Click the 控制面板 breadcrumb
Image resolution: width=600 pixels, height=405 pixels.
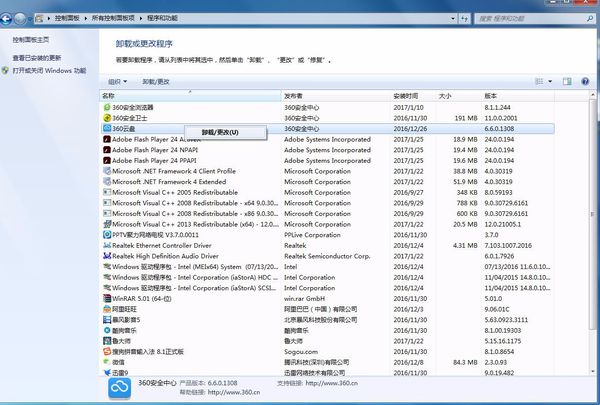click(x=67, y=18)
